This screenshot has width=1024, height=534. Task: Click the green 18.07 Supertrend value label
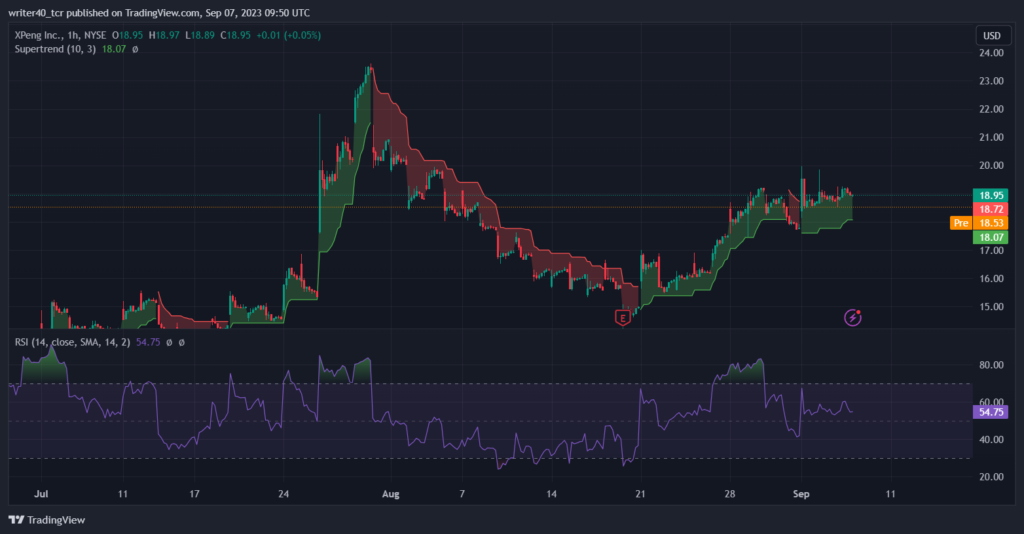991,237
